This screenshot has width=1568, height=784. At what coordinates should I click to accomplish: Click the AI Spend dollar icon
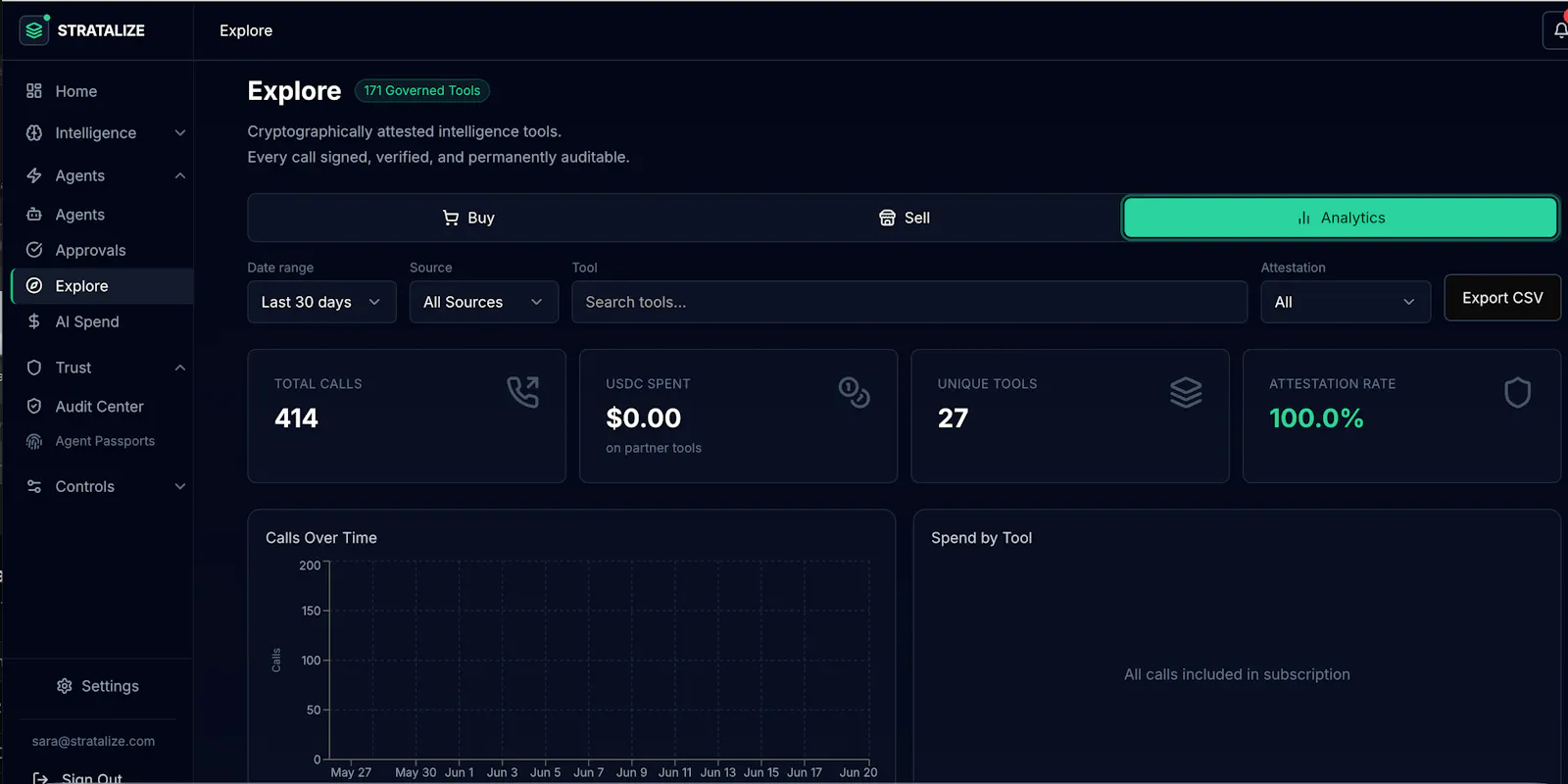34,321
